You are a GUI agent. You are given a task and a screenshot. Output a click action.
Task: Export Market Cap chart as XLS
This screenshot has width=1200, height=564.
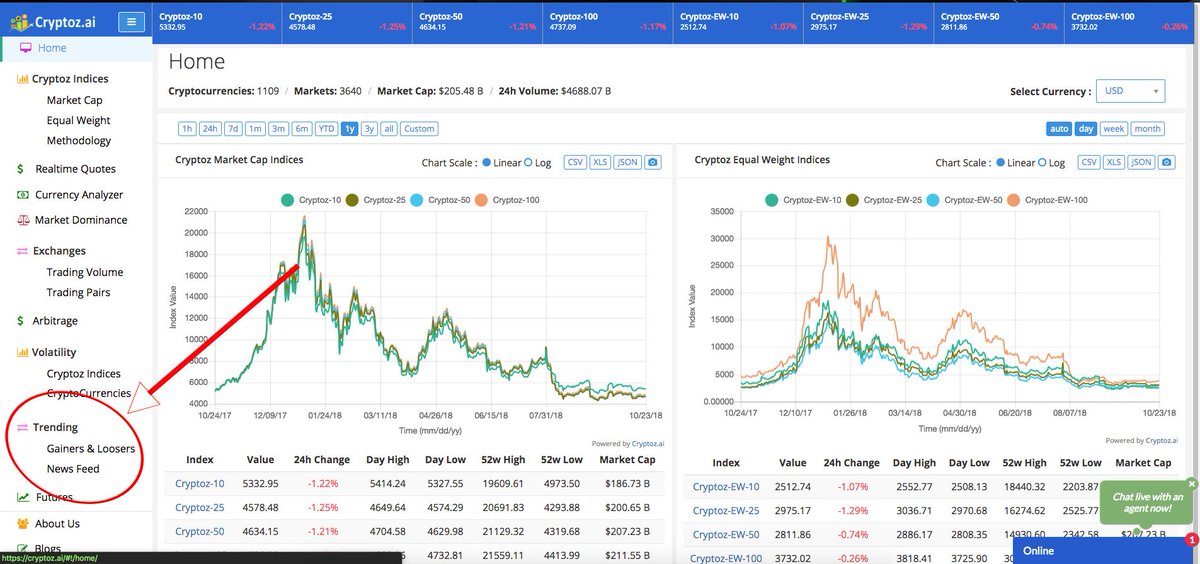coord(600,162)
